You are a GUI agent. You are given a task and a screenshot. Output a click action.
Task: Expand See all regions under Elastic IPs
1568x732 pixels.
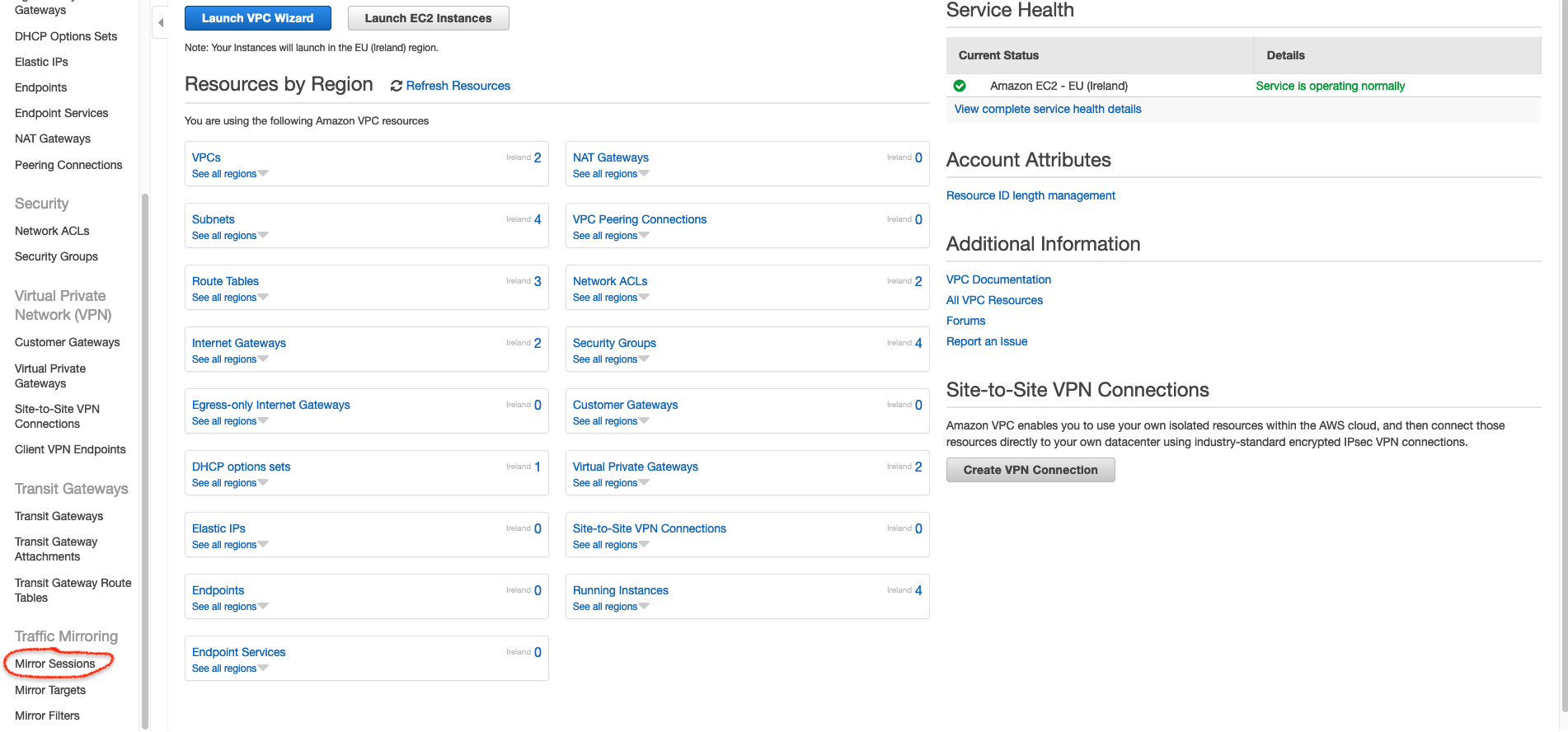pos(230,545)
